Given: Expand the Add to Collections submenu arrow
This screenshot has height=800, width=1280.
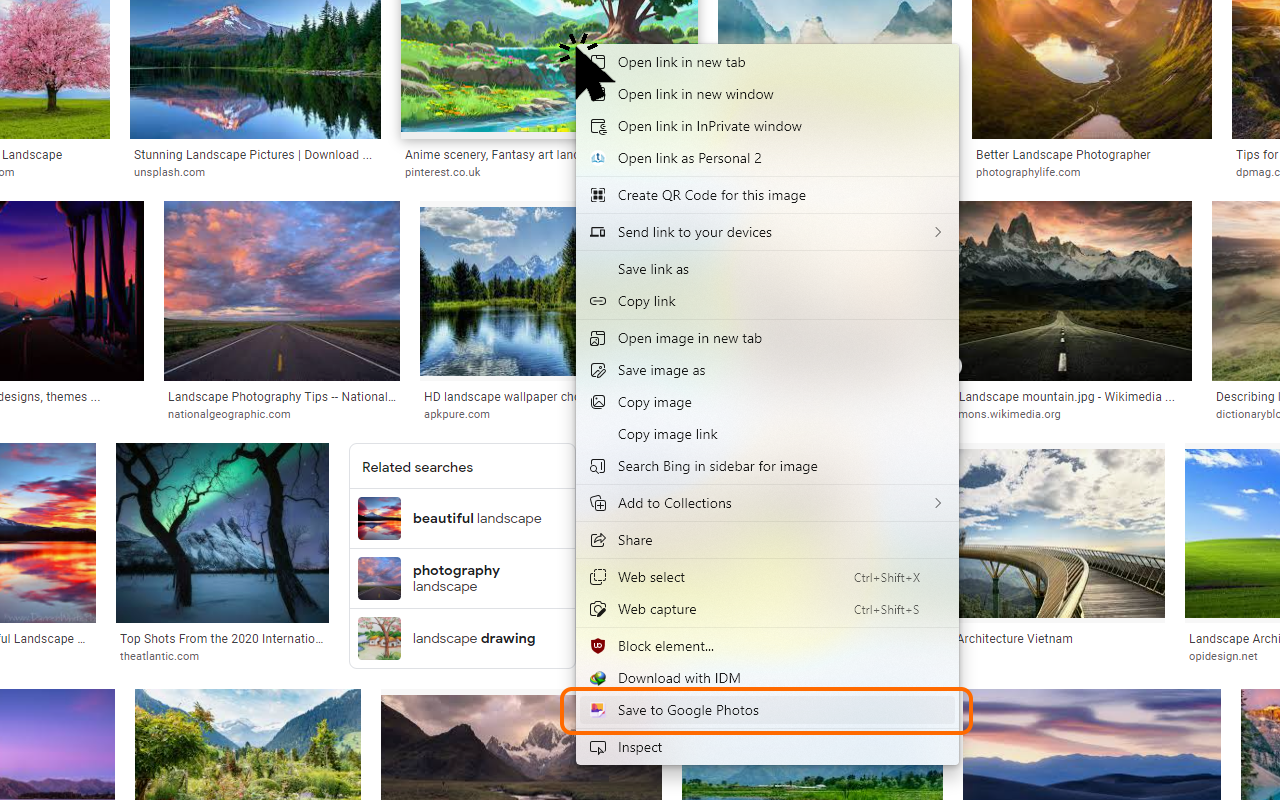Looking at the screenshot, I should click(x=937, y=503).
